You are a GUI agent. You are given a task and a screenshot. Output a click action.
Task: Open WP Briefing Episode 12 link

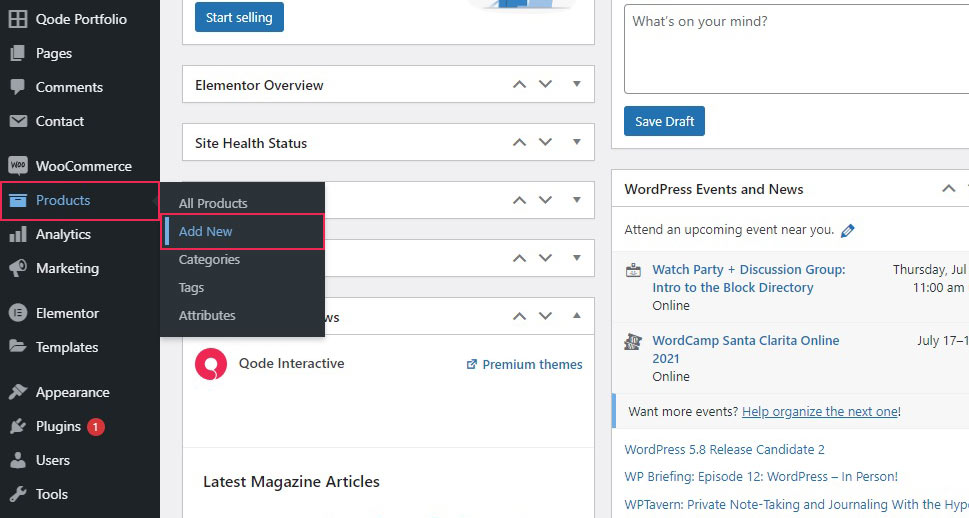(x=761, y=477)
